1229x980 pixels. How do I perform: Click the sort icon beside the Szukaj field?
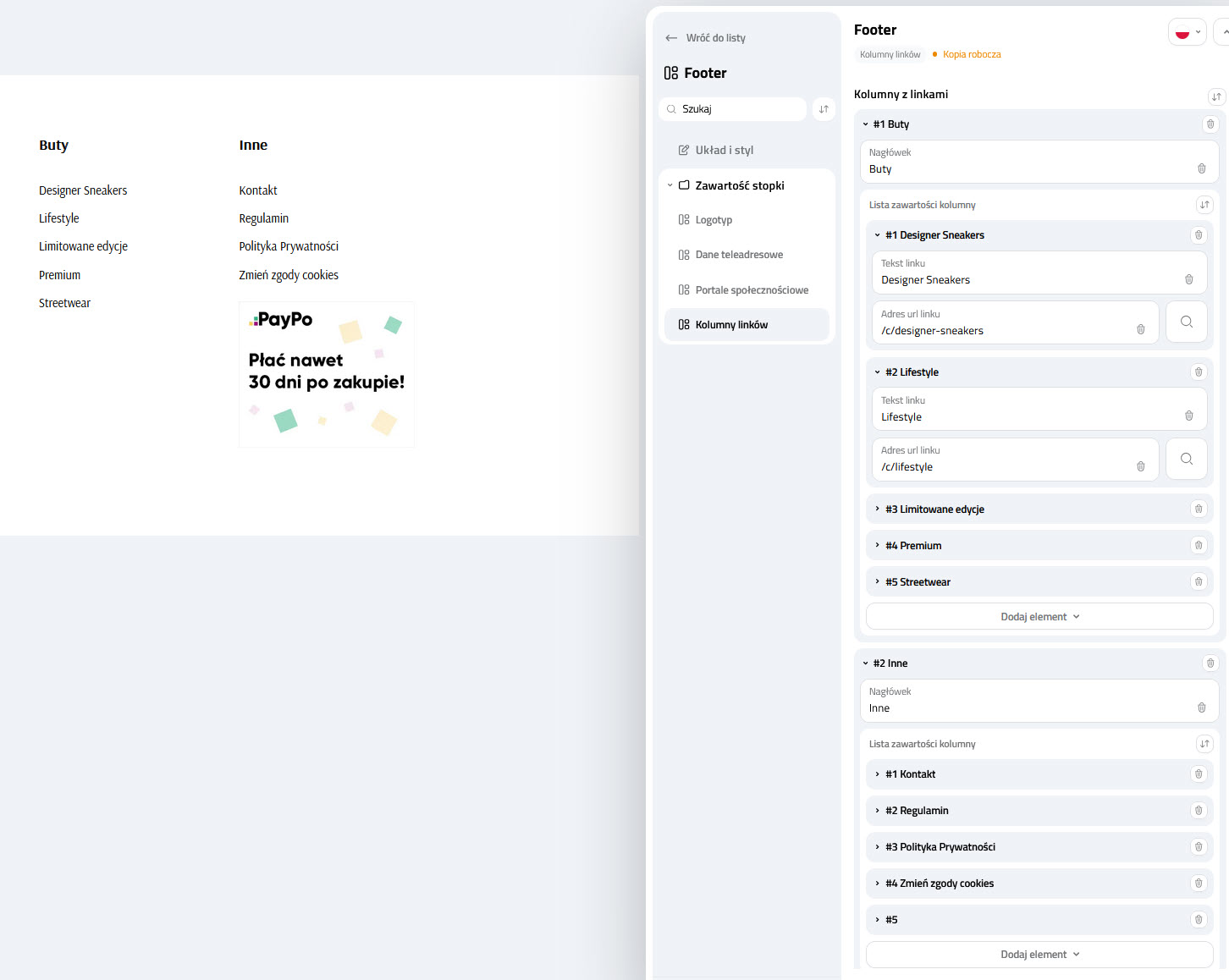click(824, 109)
